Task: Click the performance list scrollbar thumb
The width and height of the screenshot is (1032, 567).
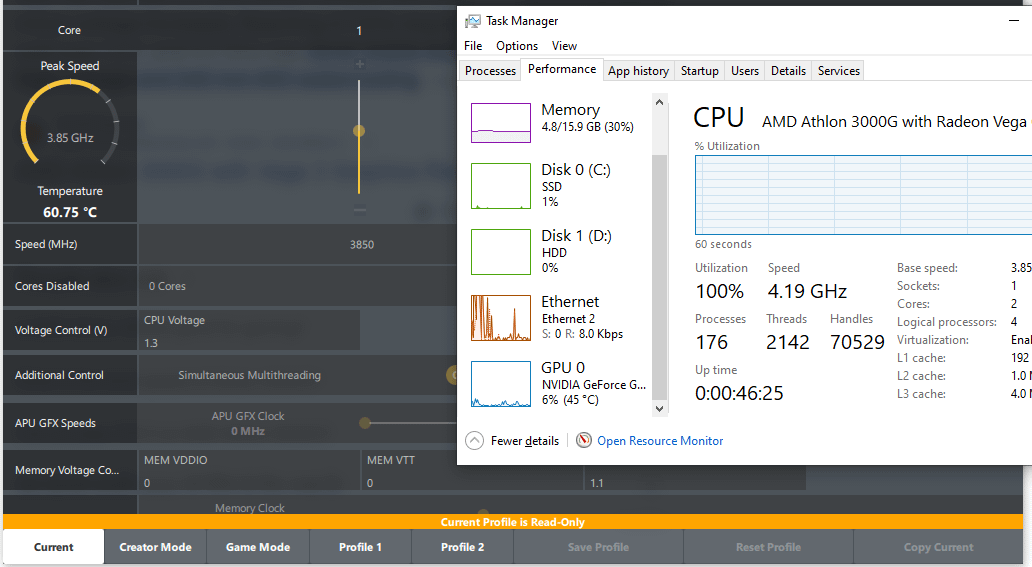Action: click(x=659, y=277)
